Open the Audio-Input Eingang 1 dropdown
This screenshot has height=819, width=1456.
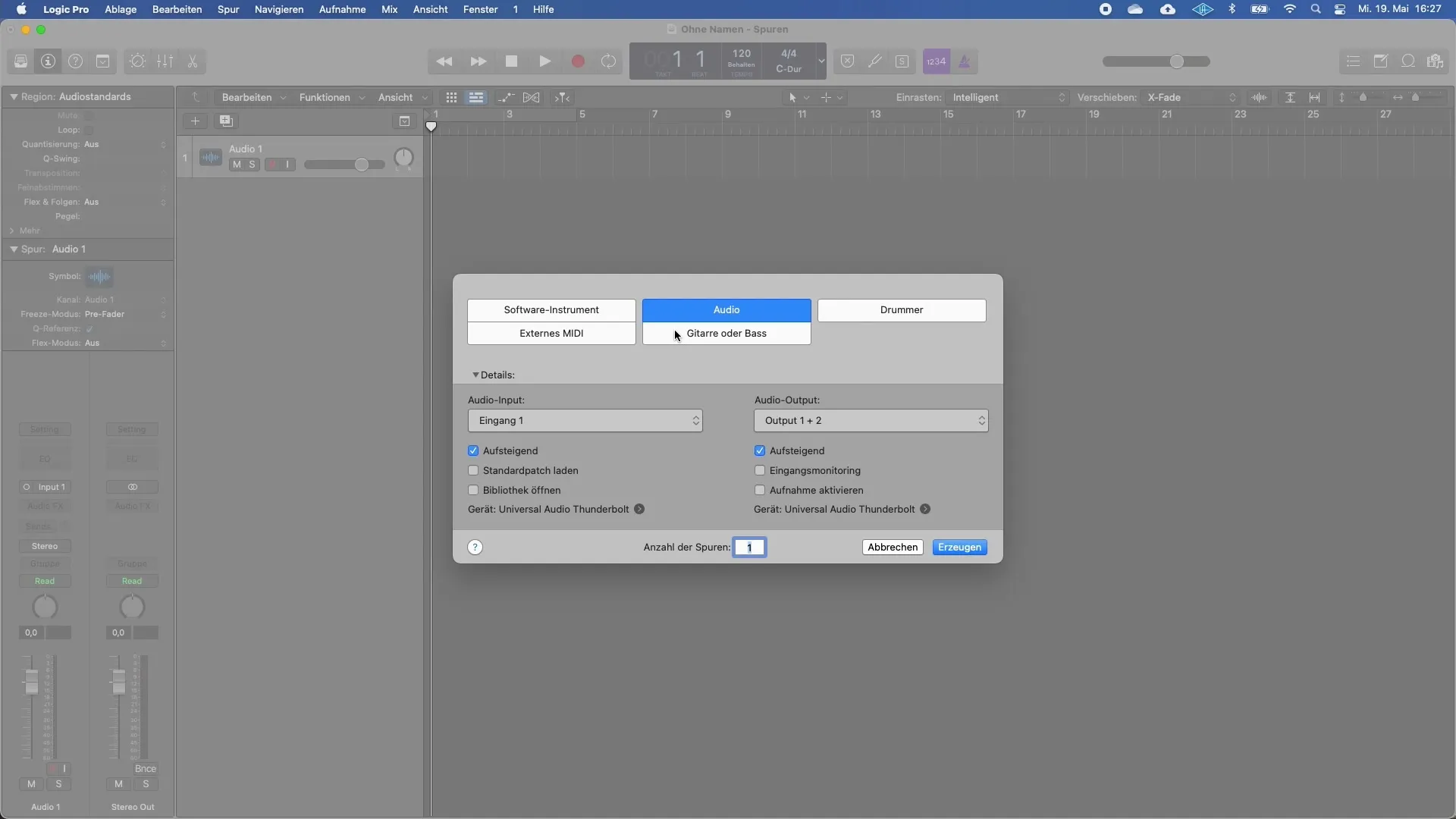[585, 421]
